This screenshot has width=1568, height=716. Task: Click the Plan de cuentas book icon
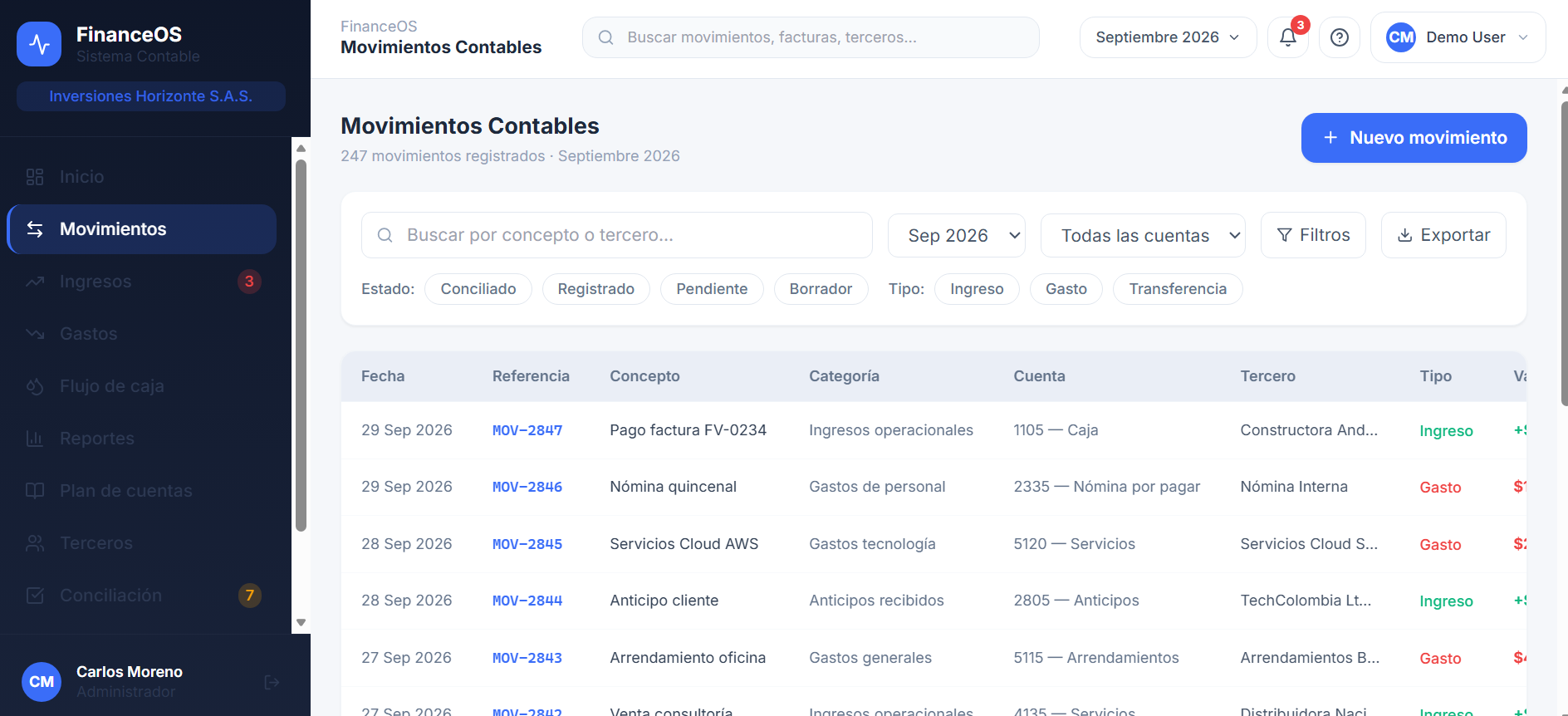click(x=35, y=491)
